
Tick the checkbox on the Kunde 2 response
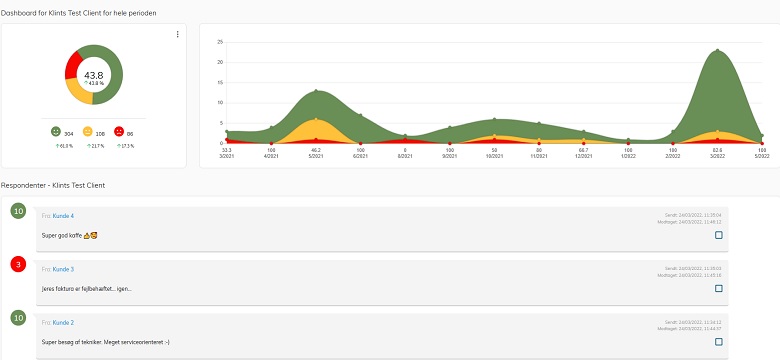click(x=719, y=342)
